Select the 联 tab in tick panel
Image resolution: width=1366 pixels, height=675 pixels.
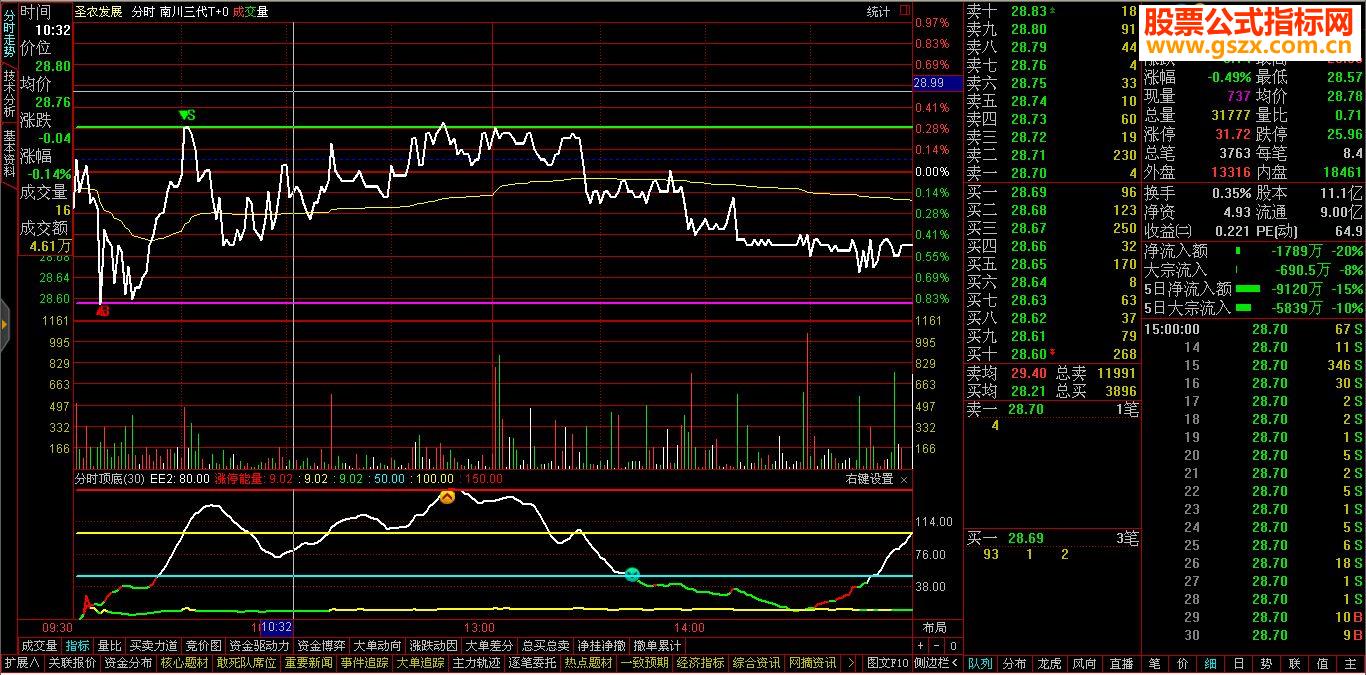coord(1294,663)
